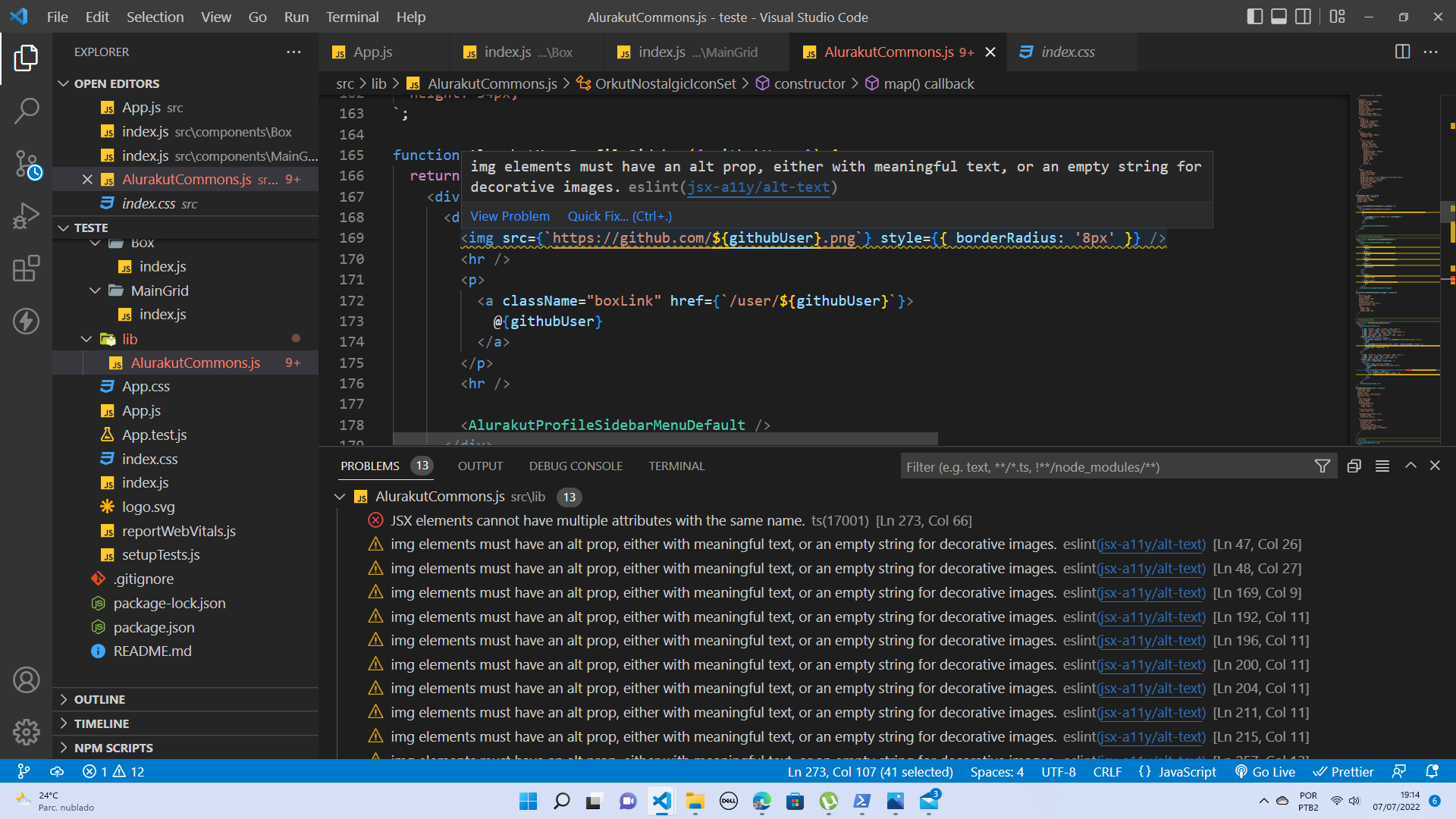Toggle the bottom panel layout button

[x=1279, y=17]
